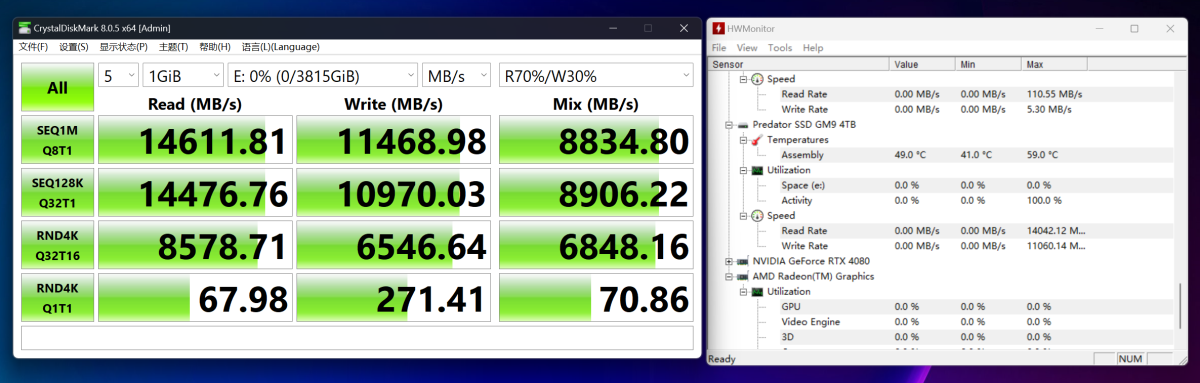Screen dimensions: 1200x383
Task: Open the 1GiB test size dropdown
Action: point(184,76)
